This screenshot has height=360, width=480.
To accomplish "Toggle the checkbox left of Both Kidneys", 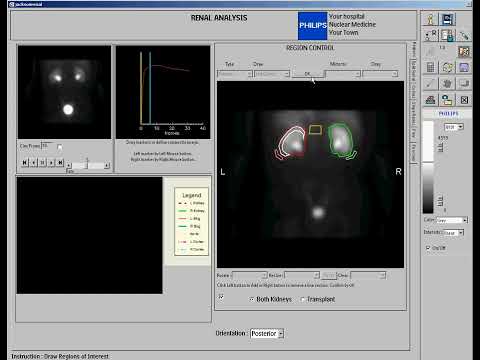I will (x=221, y=297).
